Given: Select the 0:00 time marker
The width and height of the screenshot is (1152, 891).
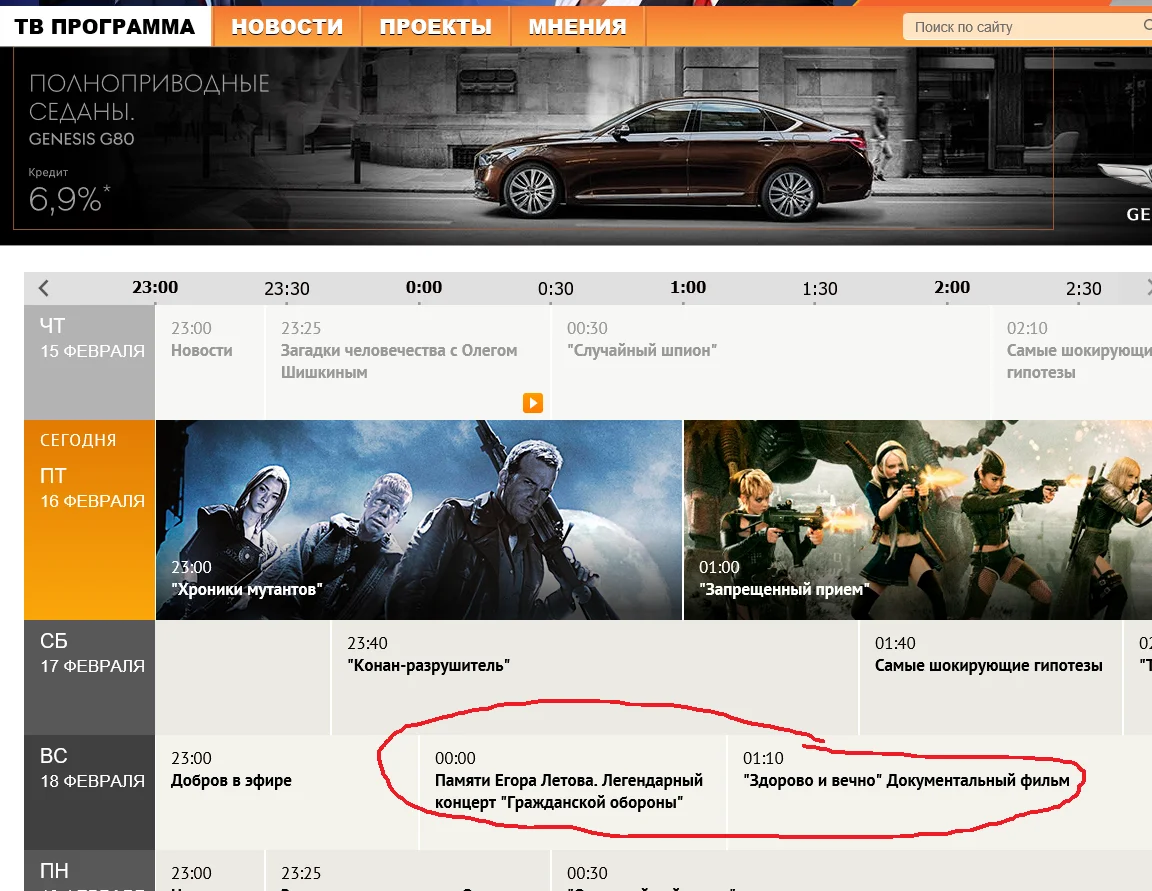Looking at the screenshot, I should click(x=424, y=287).
